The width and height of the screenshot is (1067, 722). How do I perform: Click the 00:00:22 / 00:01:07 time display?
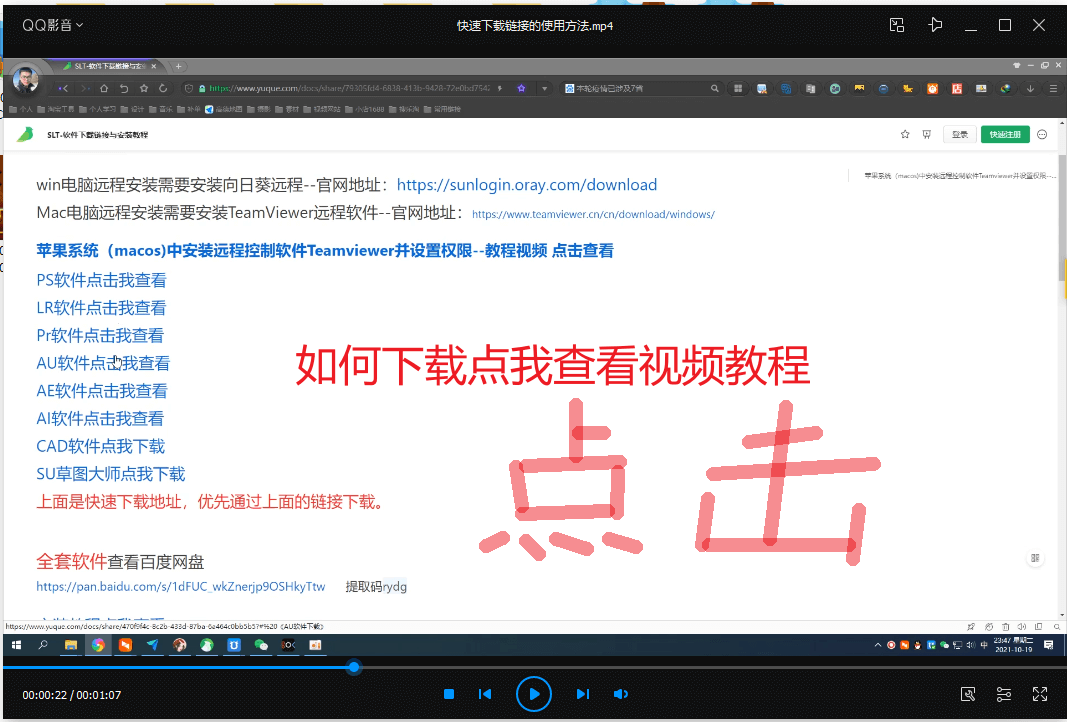71,695
